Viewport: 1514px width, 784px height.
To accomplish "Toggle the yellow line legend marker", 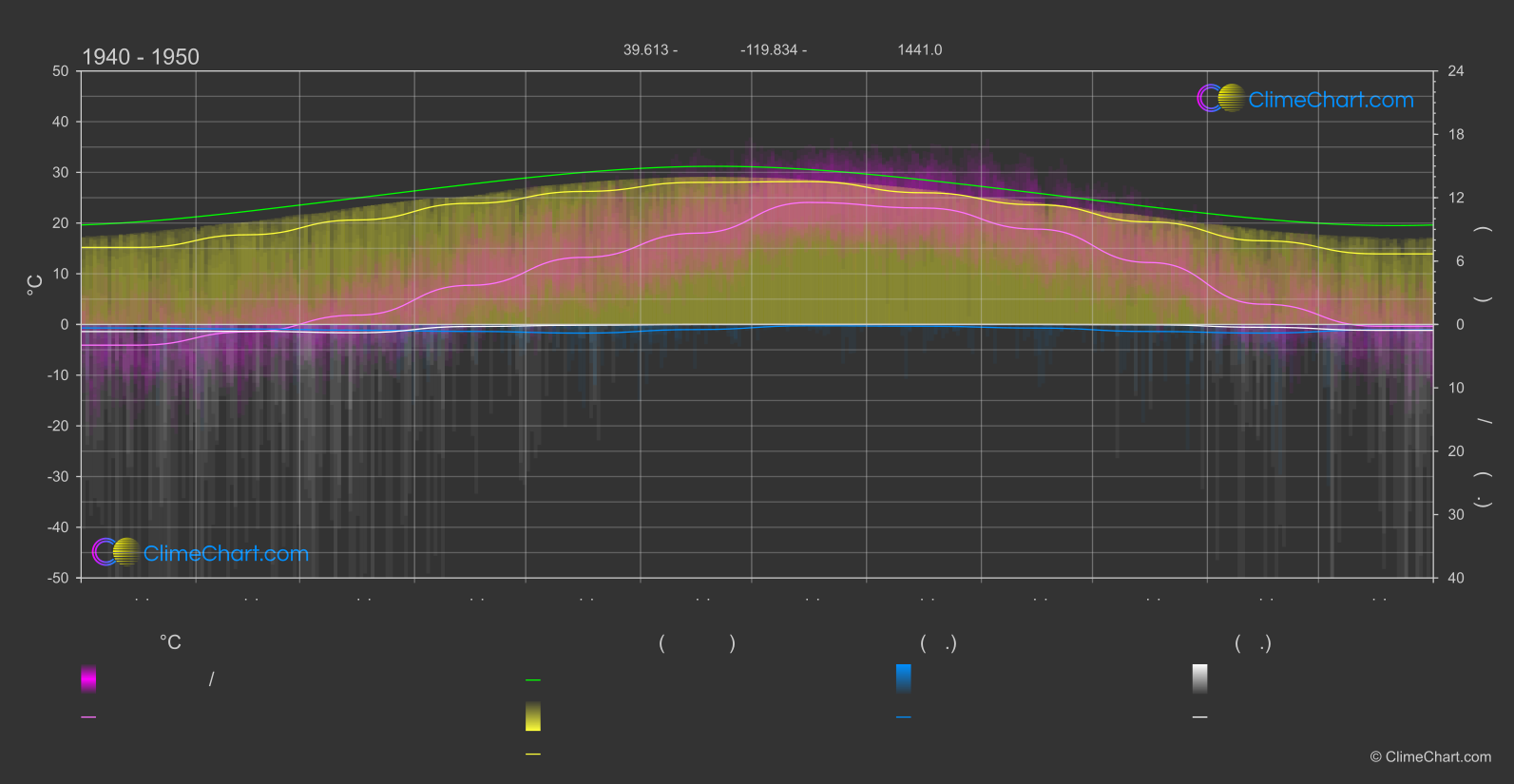I will [533, 755].
